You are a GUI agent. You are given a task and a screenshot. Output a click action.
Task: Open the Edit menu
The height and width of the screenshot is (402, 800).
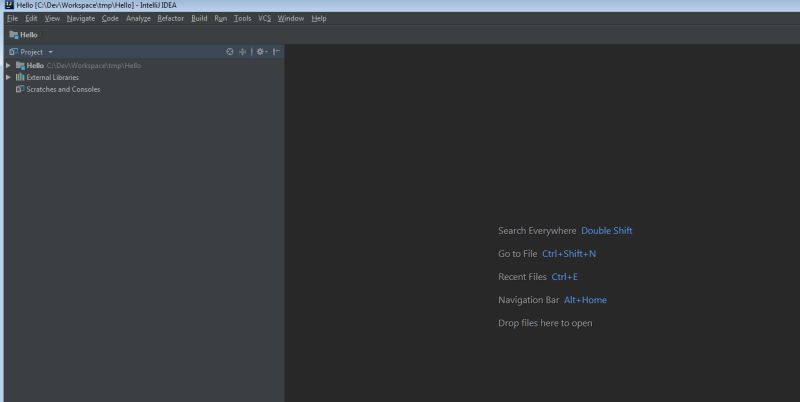click(x=31, y=18)
